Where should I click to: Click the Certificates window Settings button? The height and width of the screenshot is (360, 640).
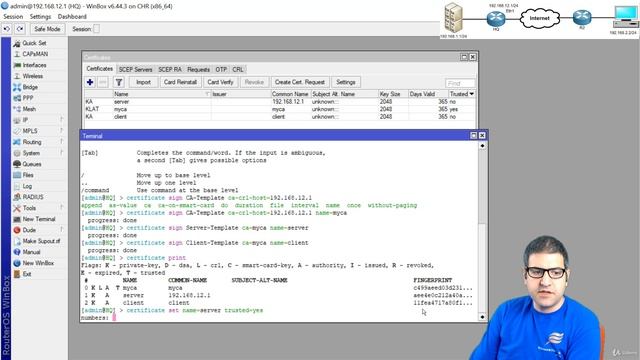point(346,82)
